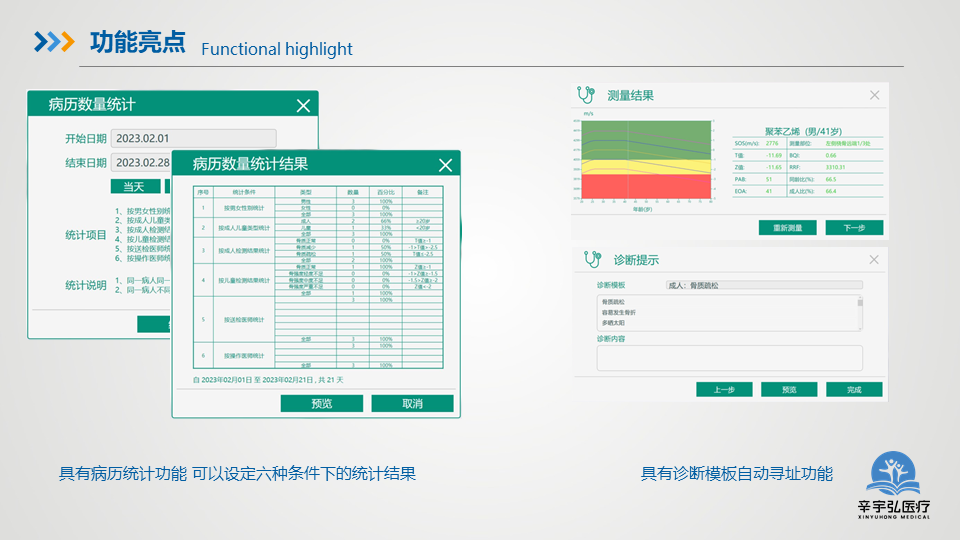Click 完成 to finish the diagnosis
The image size is (960, 540).
coord(854,389)
